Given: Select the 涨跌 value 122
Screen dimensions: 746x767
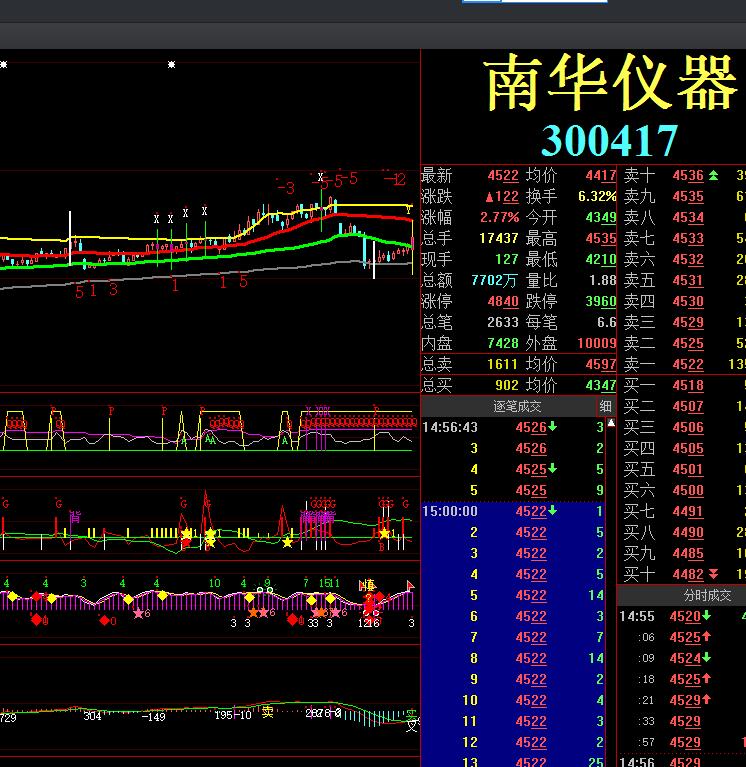Looking at the screenshot, I should click(502, 197).
